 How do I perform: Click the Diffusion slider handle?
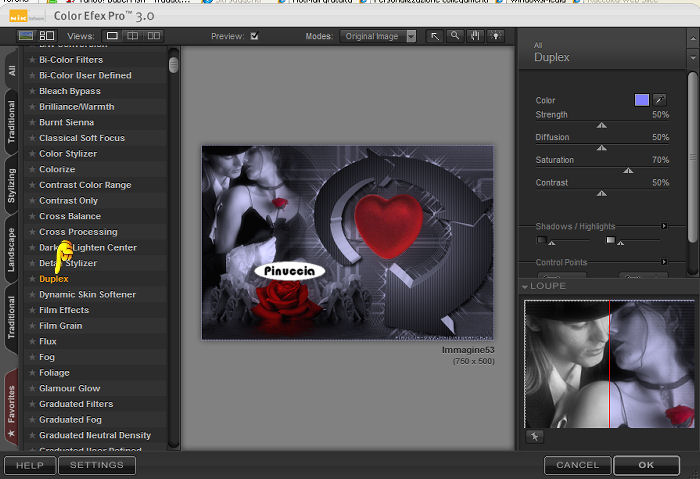602,148
